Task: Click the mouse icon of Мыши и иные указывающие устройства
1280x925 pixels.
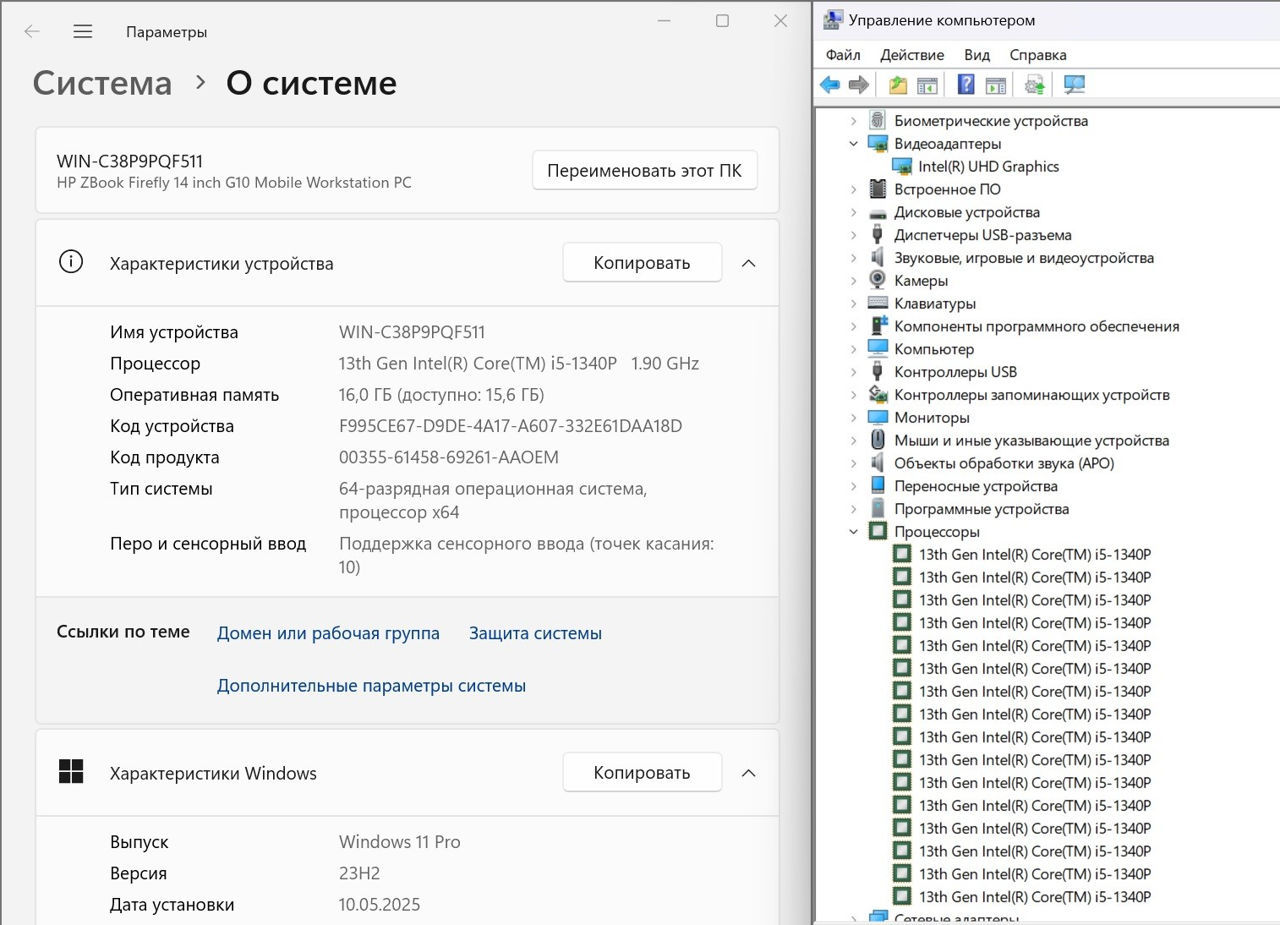Action: 877,440
